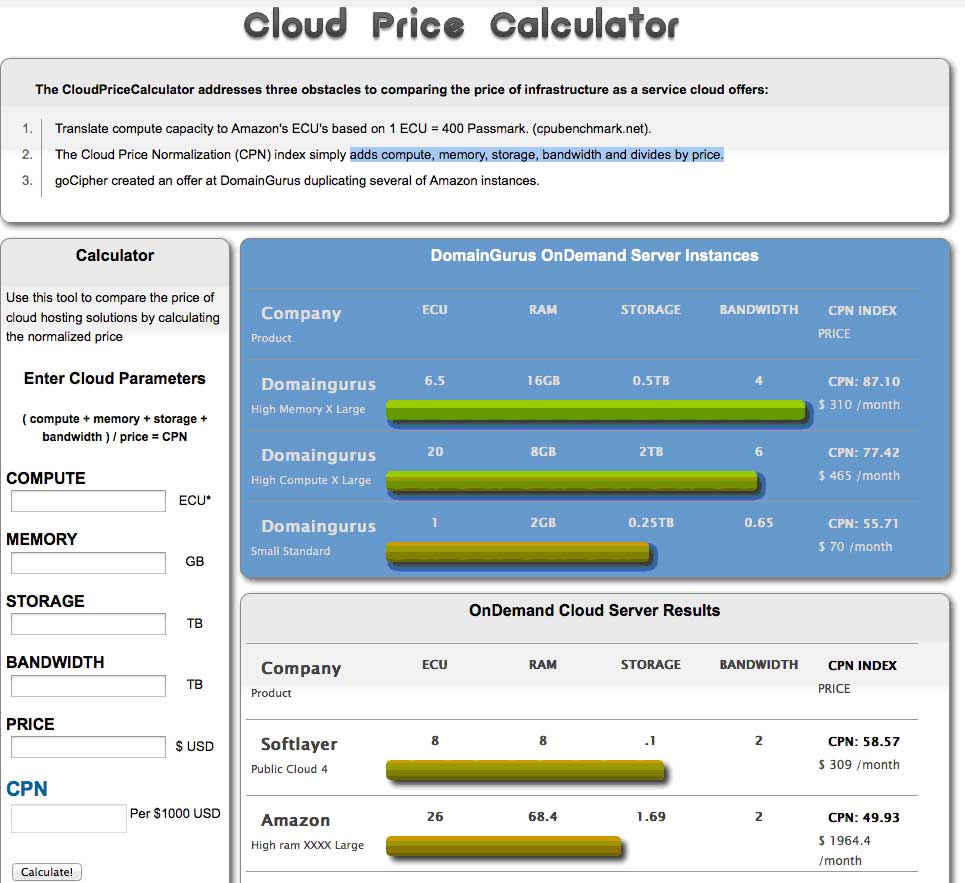Click the '(cpubenchmark.net)' reference text
Image resolution: width=965 pixels, height=883 pixels.
coord(592,129)
